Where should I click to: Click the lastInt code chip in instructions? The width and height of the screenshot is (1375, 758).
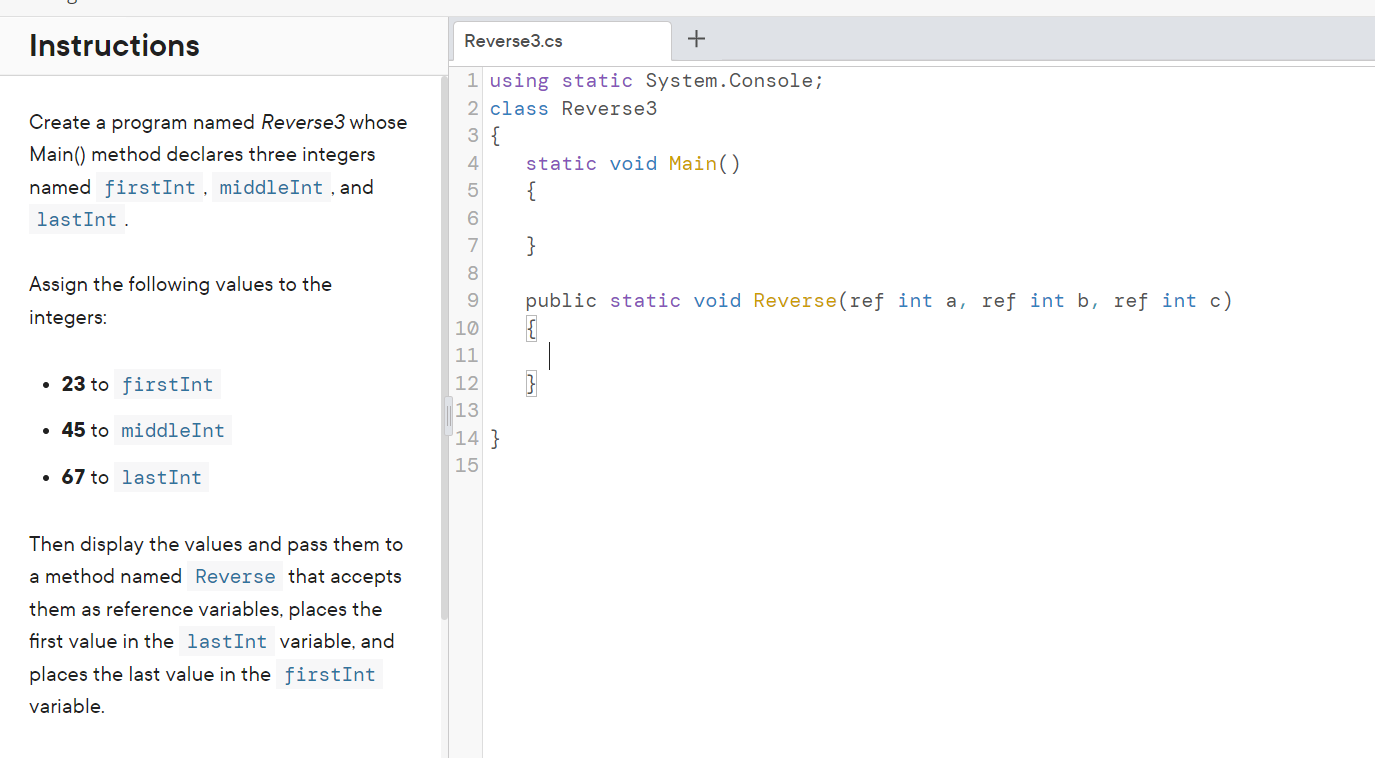(76, 219)
